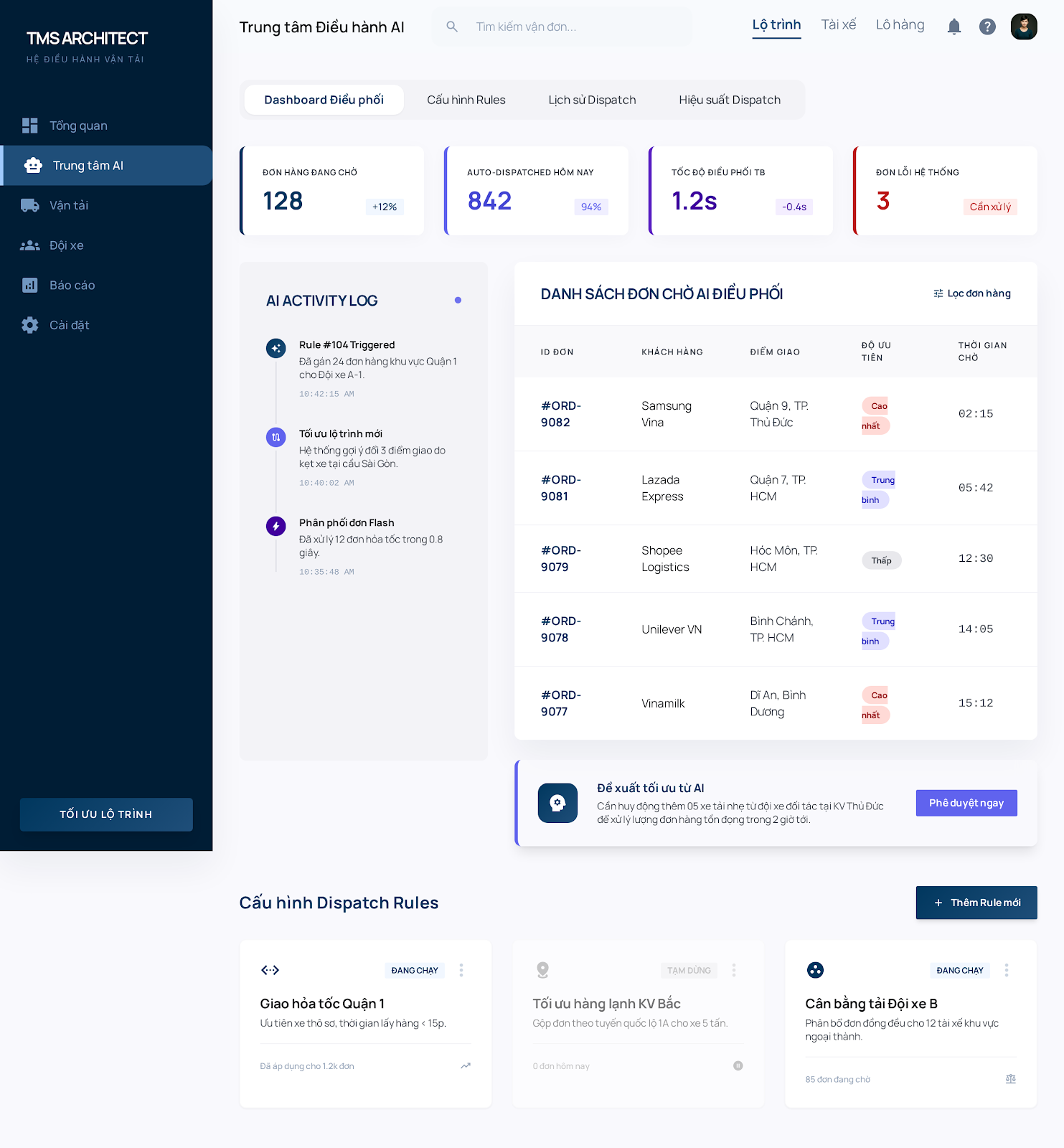
Task: Open order #ORD-9081
Action: coord(561,488)
